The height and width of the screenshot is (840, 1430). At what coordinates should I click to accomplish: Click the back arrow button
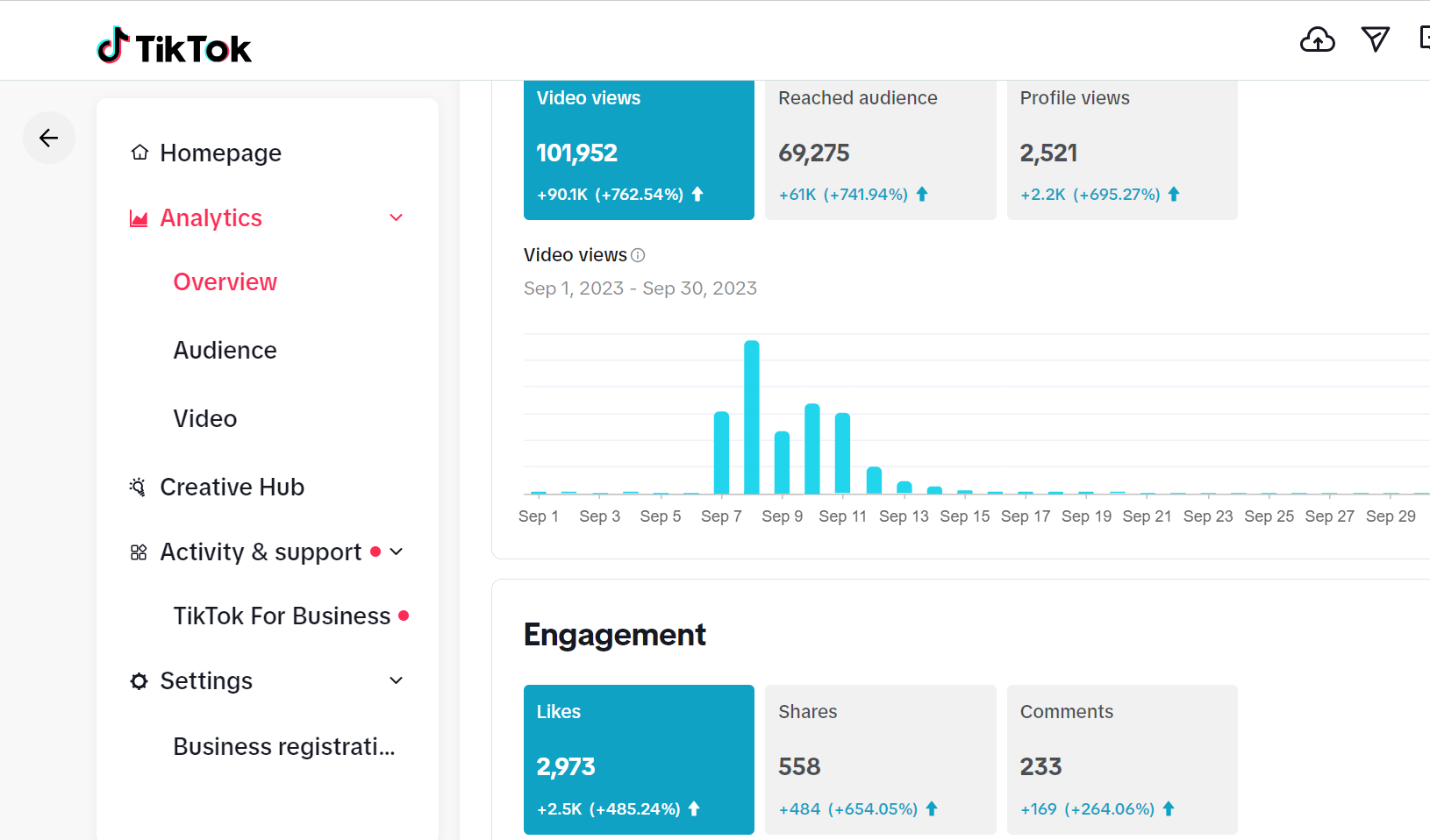49,138
